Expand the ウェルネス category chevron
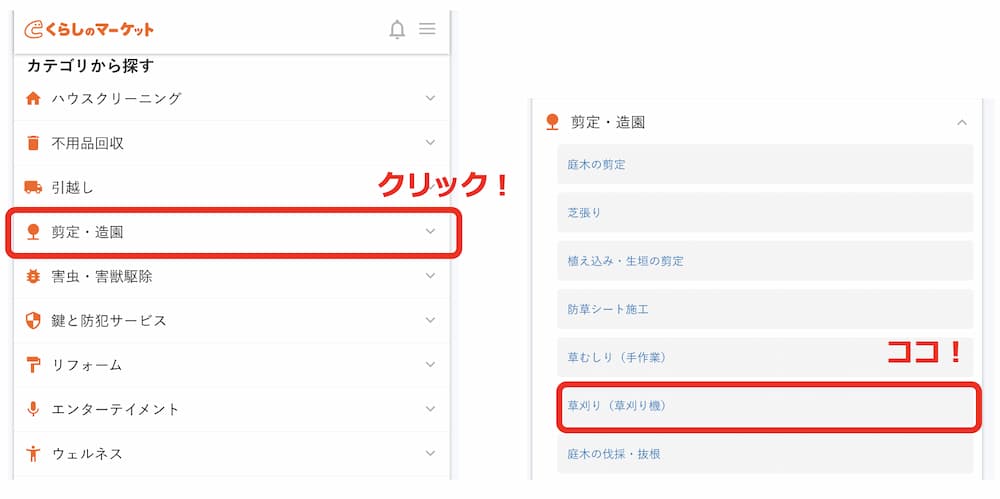Image resolution: width=1000 pixels, height=499 pixels. tap(430, 453)
